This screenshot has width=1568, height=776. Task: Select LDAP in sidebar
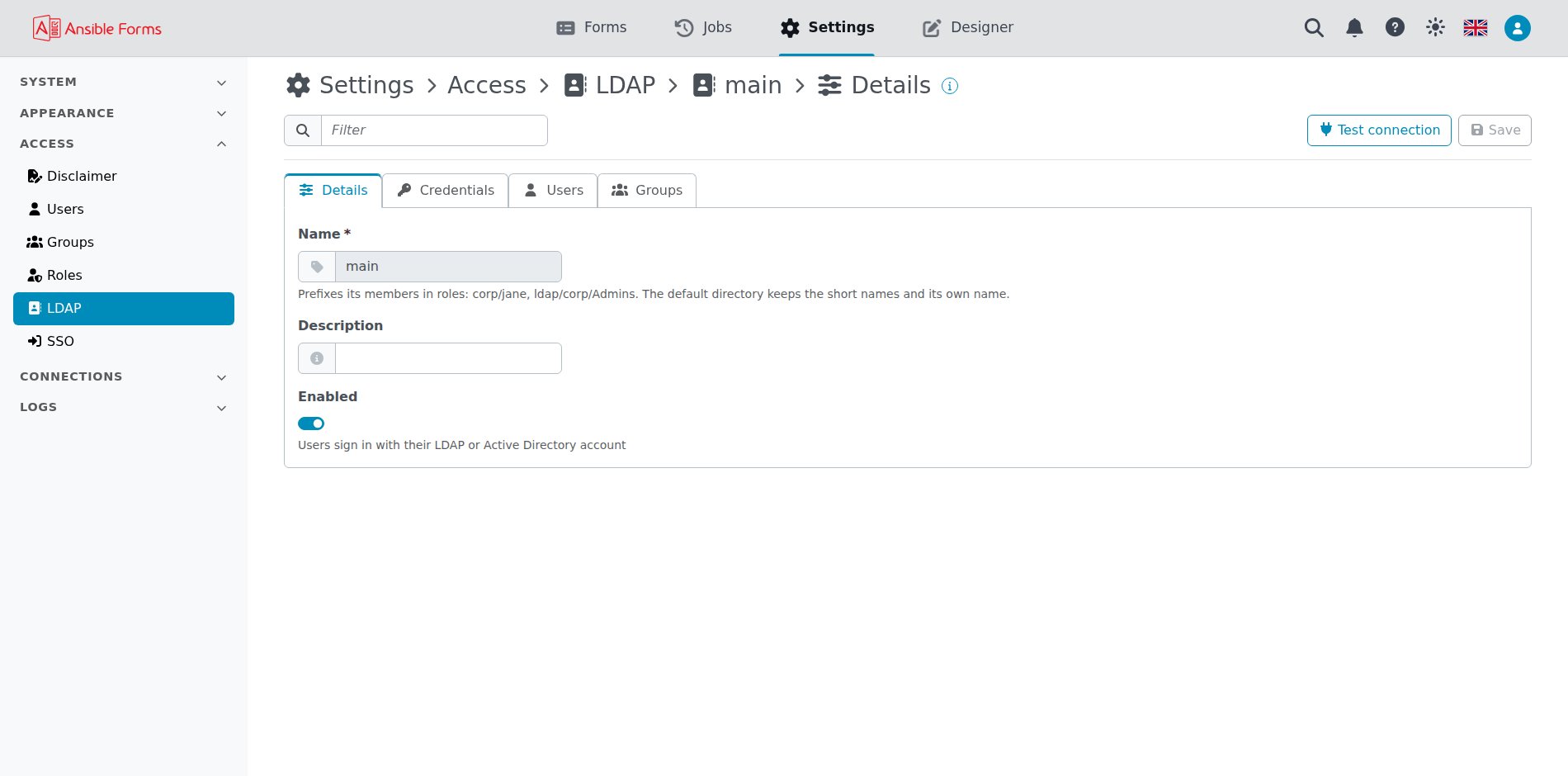(124, 309)
